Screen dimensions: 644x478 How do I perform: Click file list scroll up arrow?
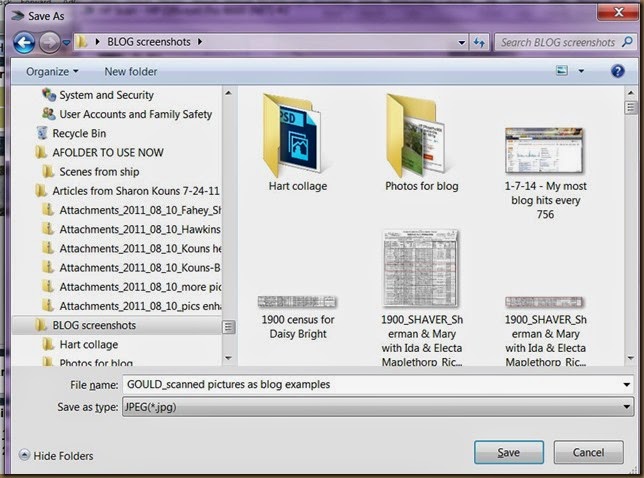[x=630, y=93]
